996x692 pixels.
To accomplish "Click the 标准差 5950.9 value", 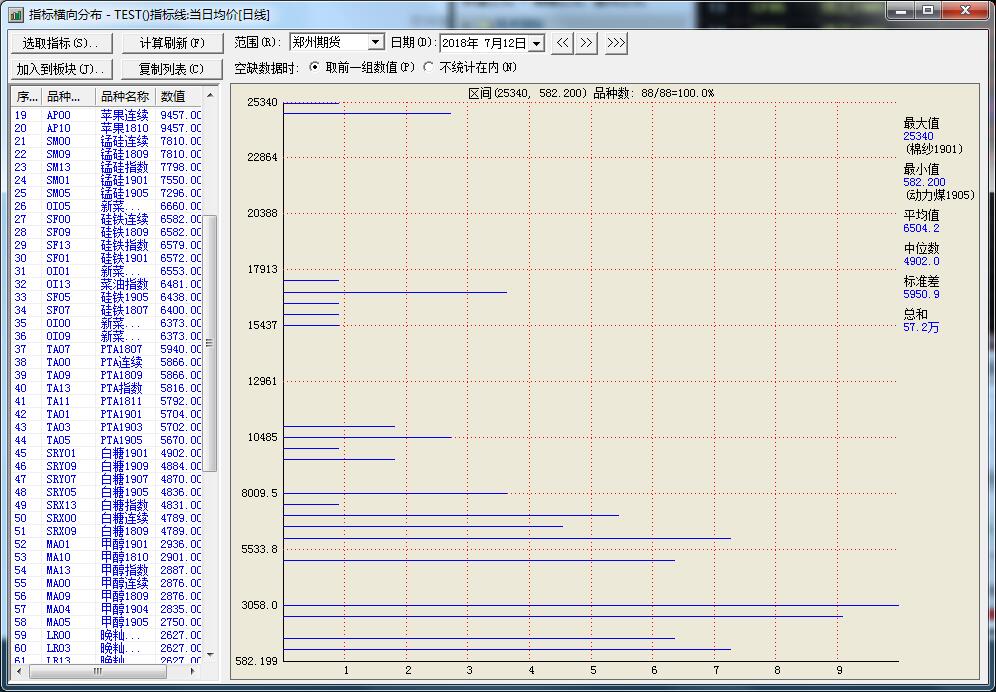I will (x=921, y=294).
